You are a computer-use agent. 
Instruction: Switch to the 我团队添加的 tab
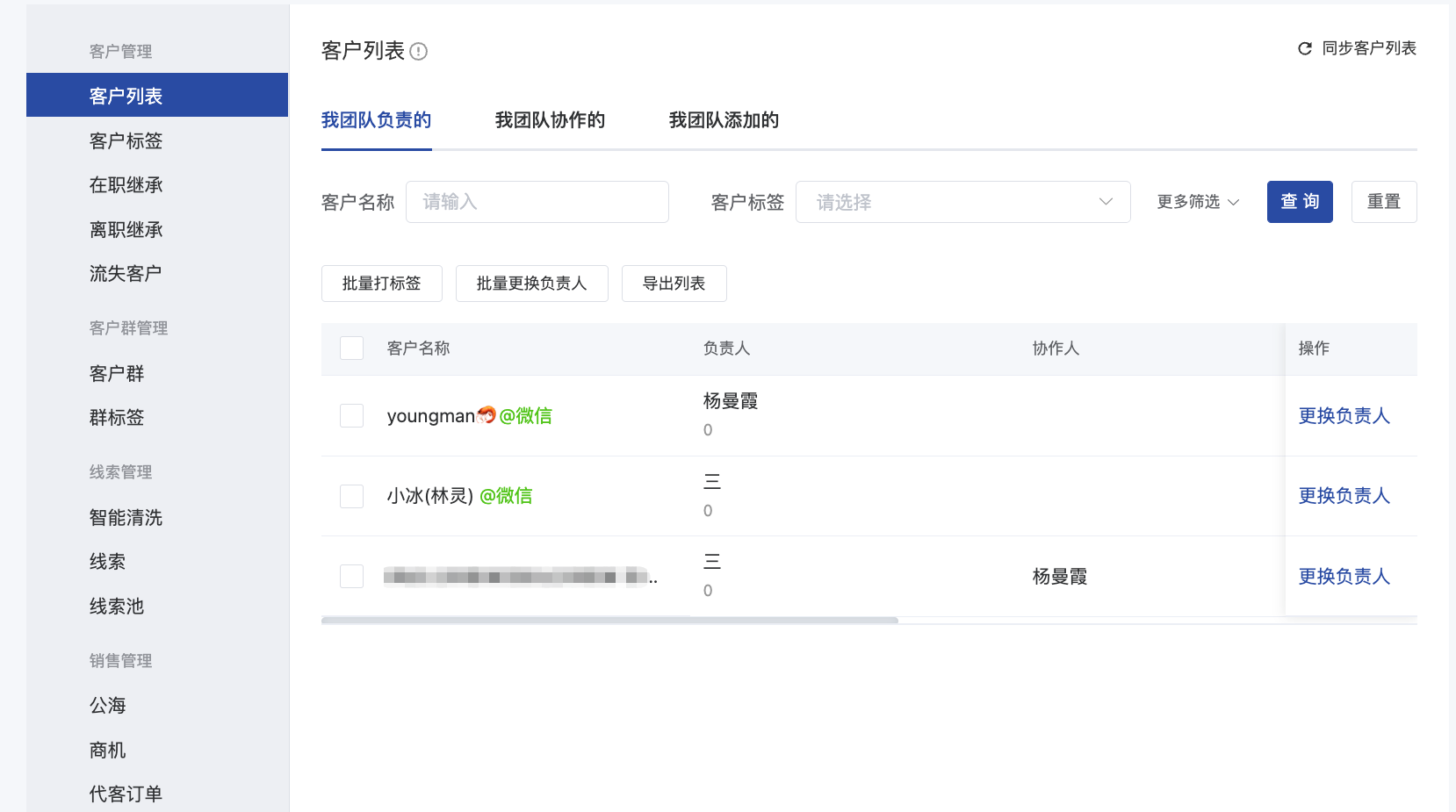click(x=724, y=120)
